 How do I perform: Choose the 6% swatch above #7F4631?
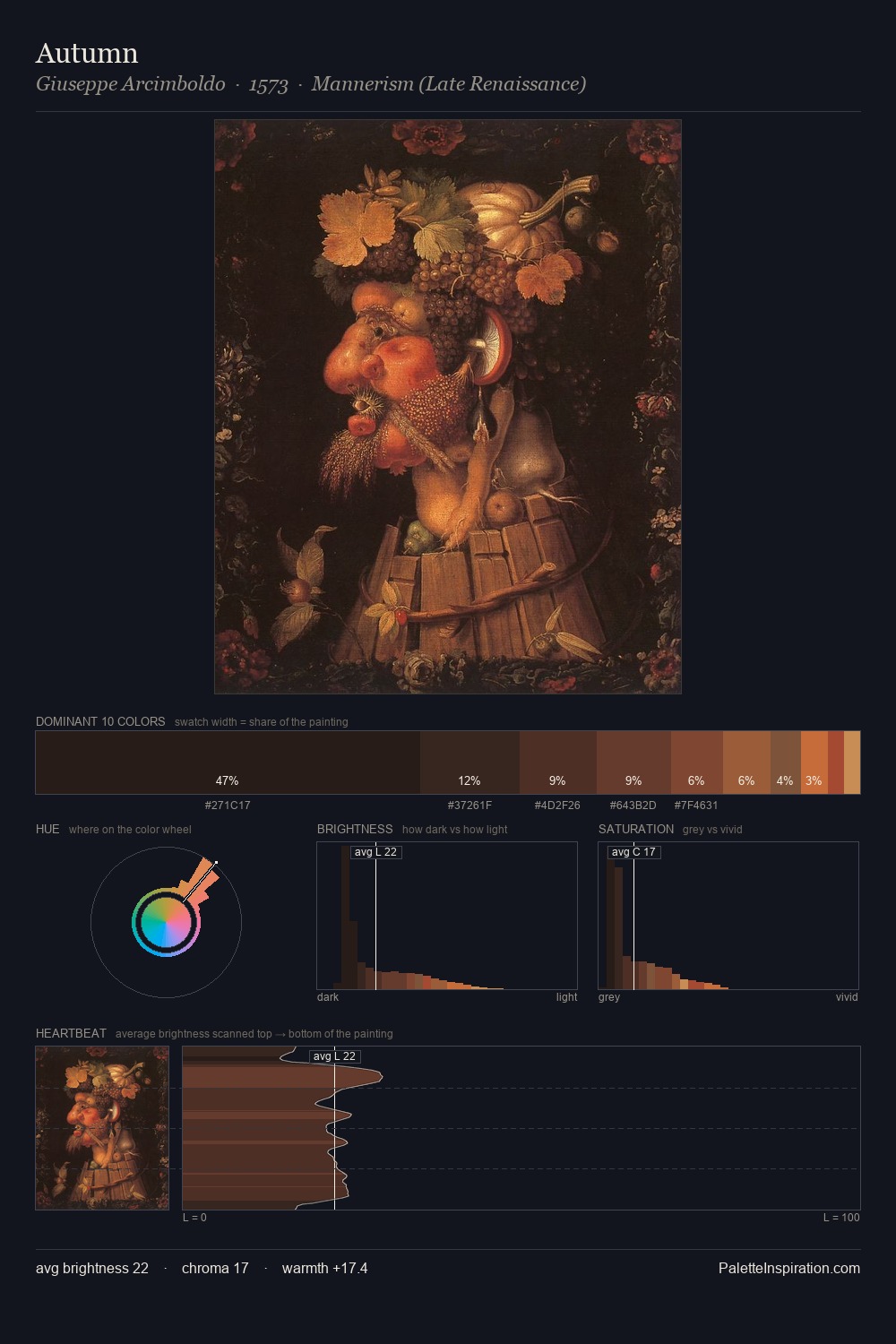point(696,762)
